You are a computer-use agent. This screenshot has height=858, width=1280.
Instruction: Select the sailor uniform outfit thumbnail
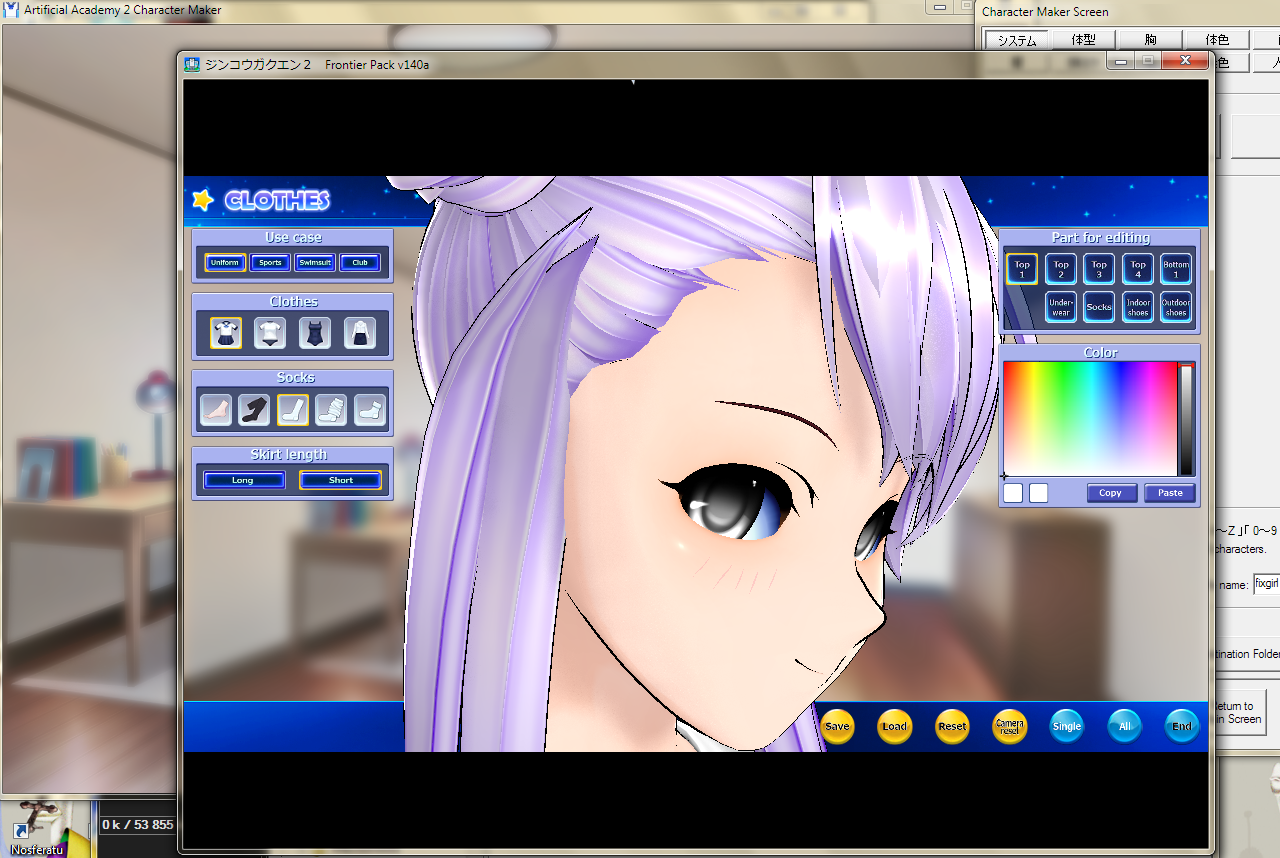pos(226,333)
